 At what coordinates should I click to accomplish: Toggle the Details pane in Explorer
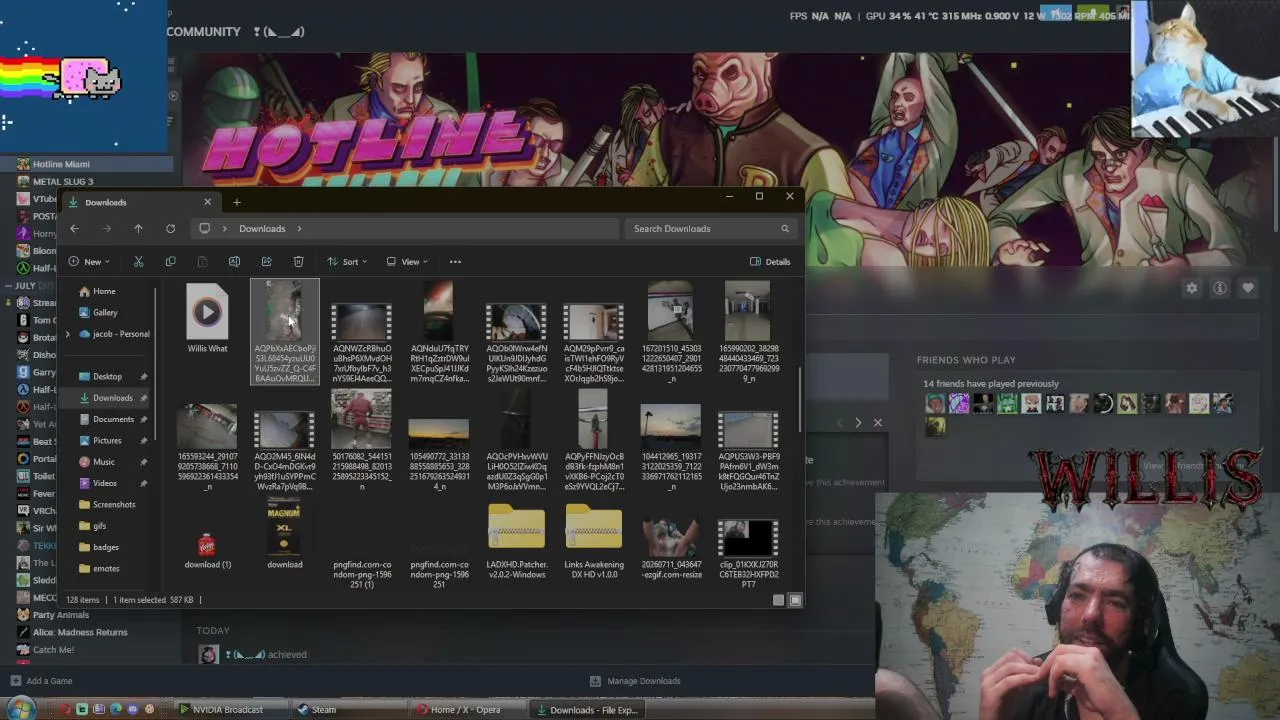click(x=770, y=262)
